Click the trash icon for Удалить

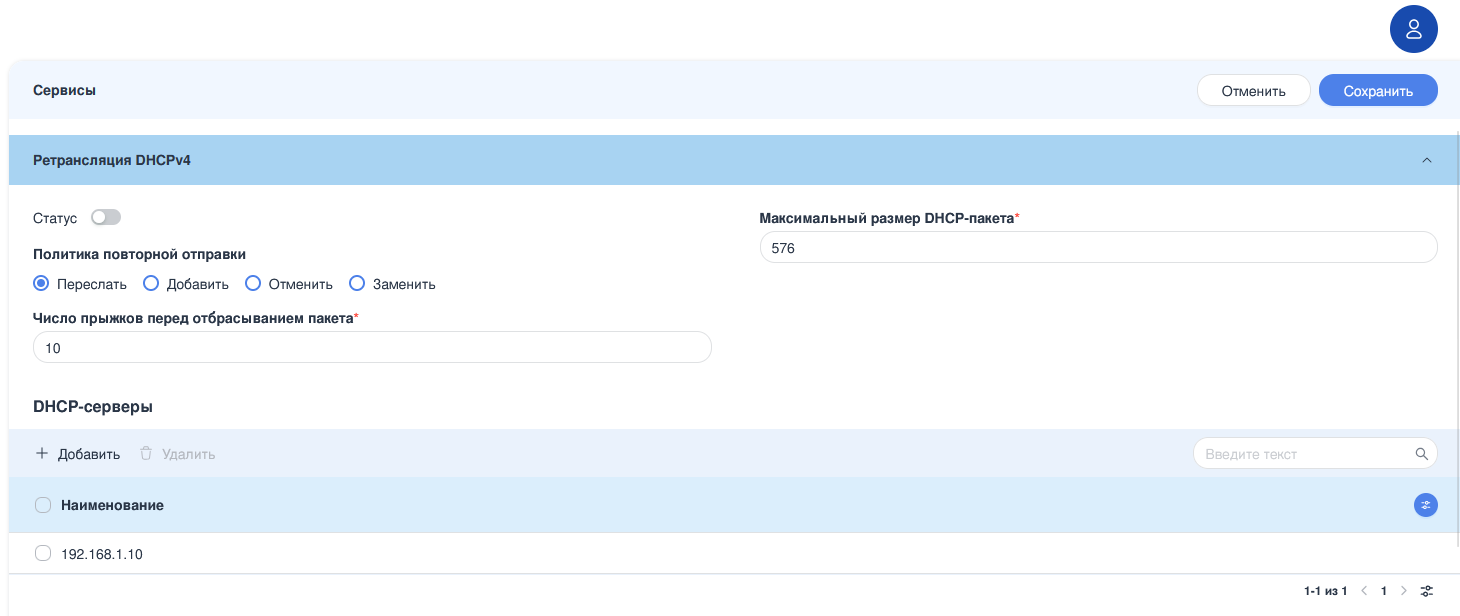point(146,454)
